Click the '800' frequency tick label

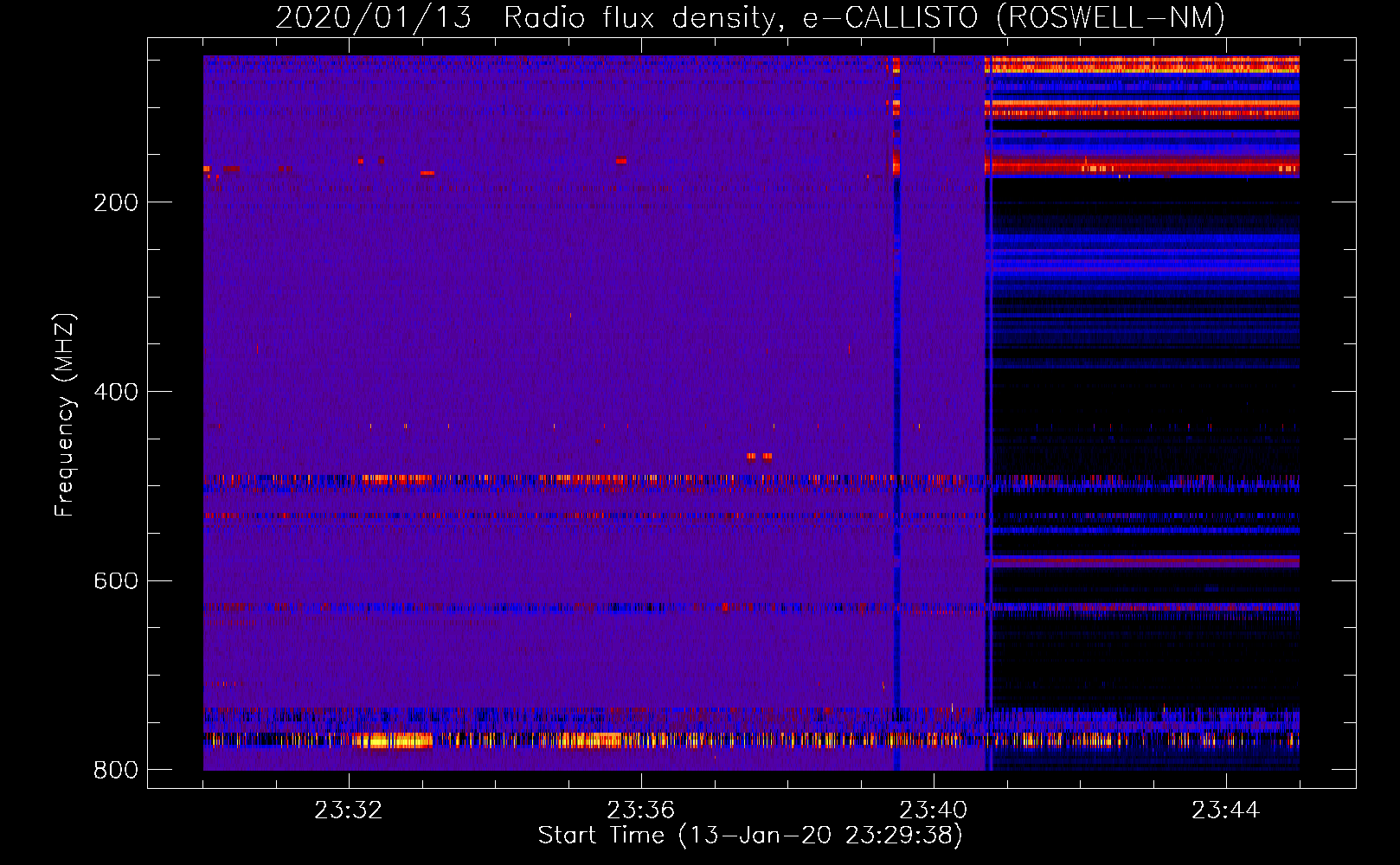[116, 770]
